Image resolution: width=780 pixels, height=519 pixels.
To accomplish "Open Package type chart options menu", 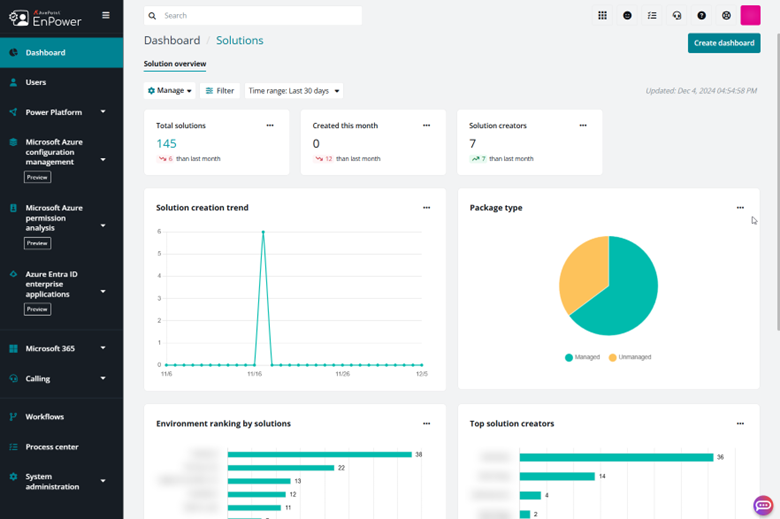I will (740, 208).
